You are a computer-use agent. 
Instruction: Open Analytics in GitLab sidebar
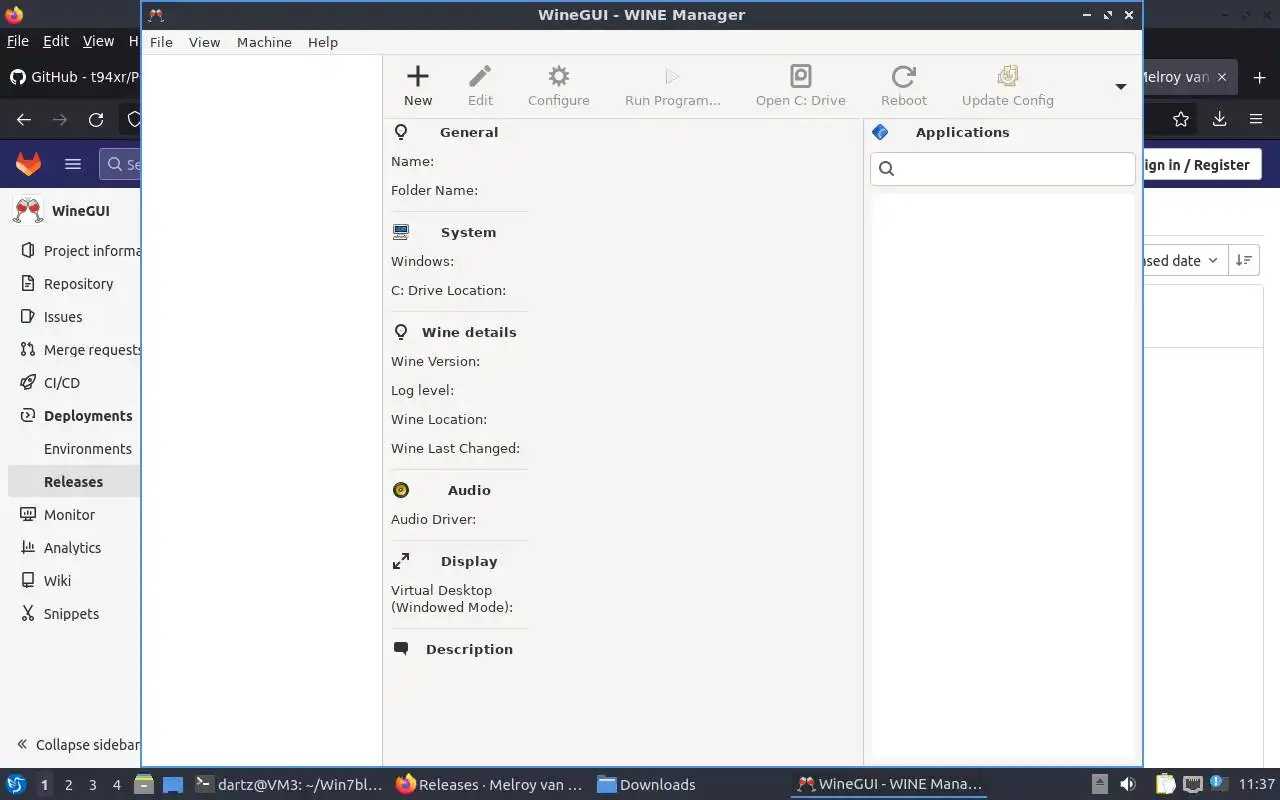coord(72,548)
